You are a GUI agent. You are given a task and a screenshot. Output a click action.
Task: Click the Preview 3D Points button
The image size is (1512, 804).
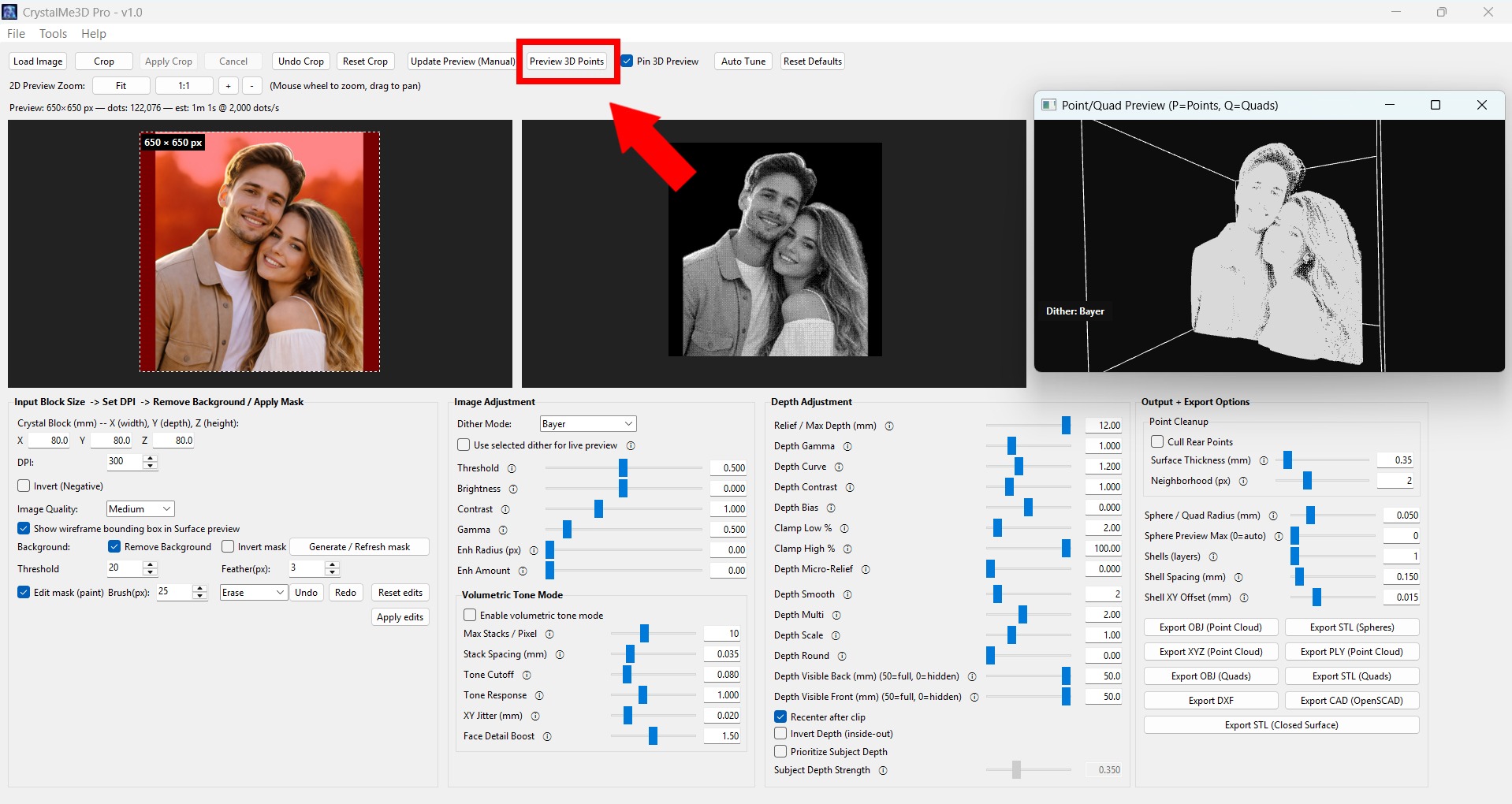coord(566,61)
